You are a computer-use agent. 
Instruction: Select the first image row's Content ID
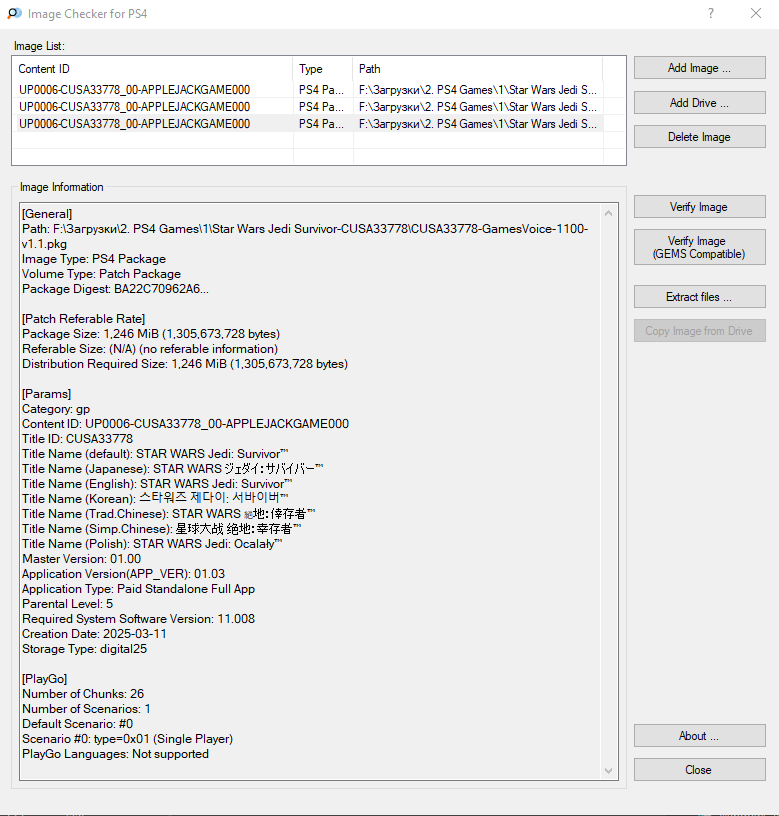[134, 90]
